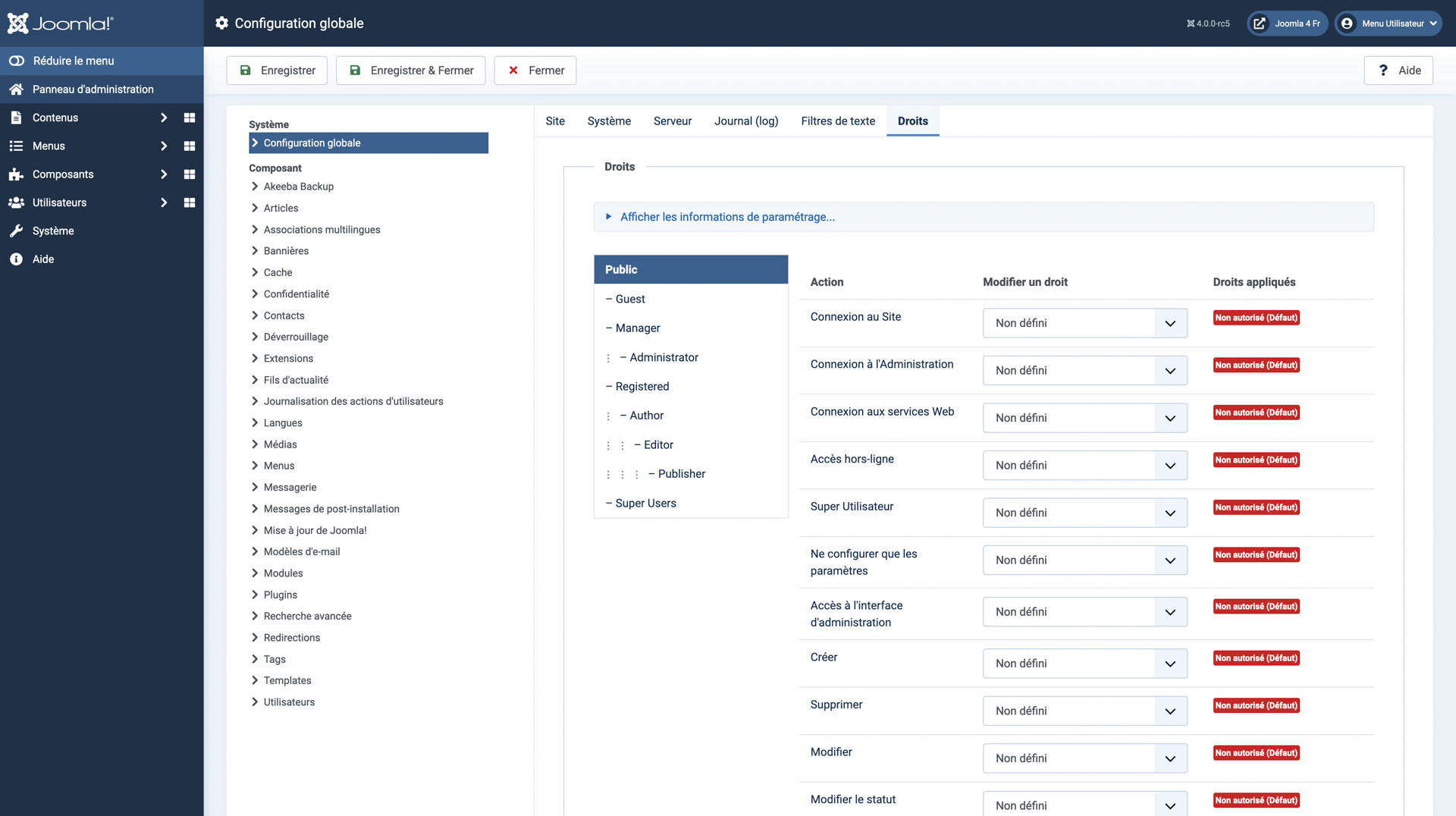Open the Super Utilisateur permission dropdown
This screenshot has width=1456, height=816.
(1085, 513)
